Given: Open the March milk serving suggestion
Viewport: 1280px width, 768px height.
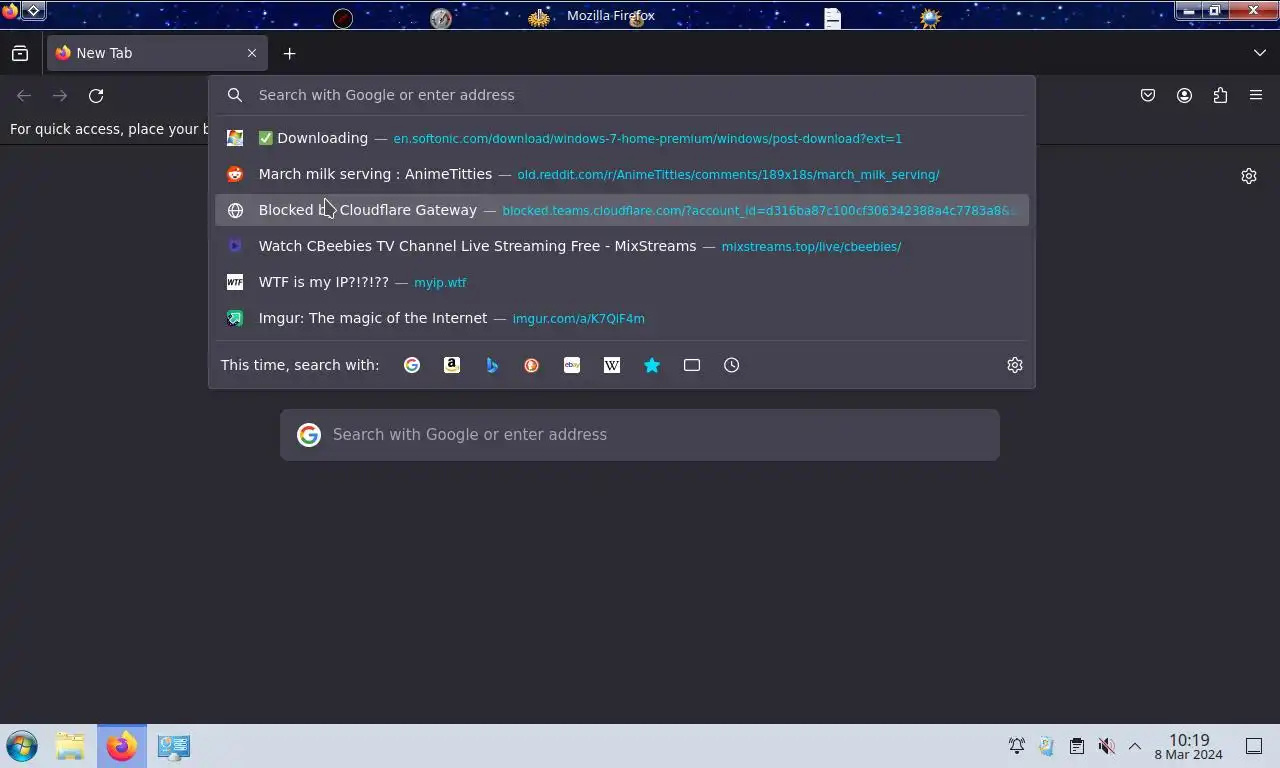Looking at the screenshot, I should (x=622, y=174).
